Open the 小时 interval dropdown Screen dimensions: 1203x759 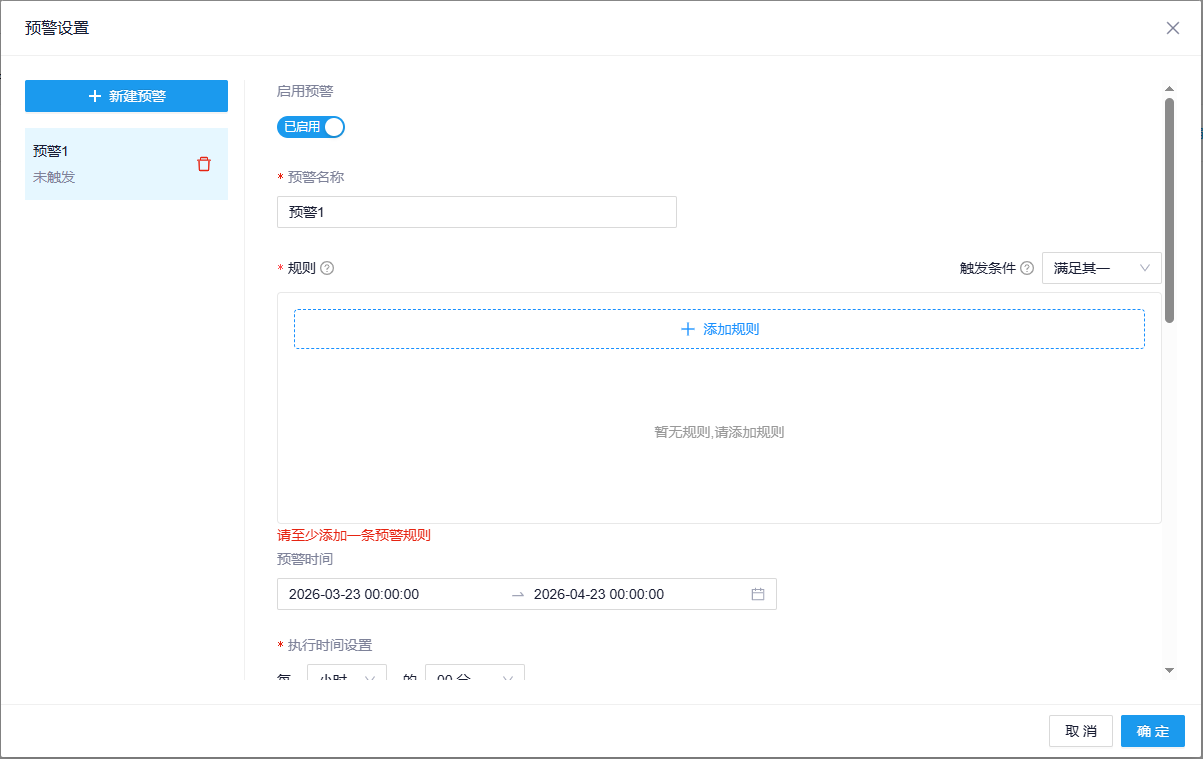pos(346,673)
